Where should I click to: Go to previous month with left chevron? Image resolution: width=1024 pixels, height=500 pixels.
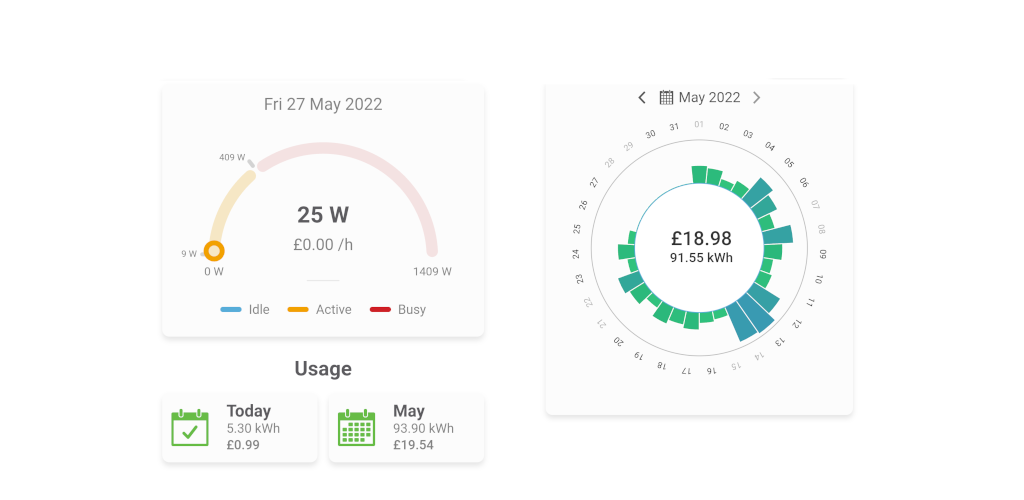(x=642, y=97)
